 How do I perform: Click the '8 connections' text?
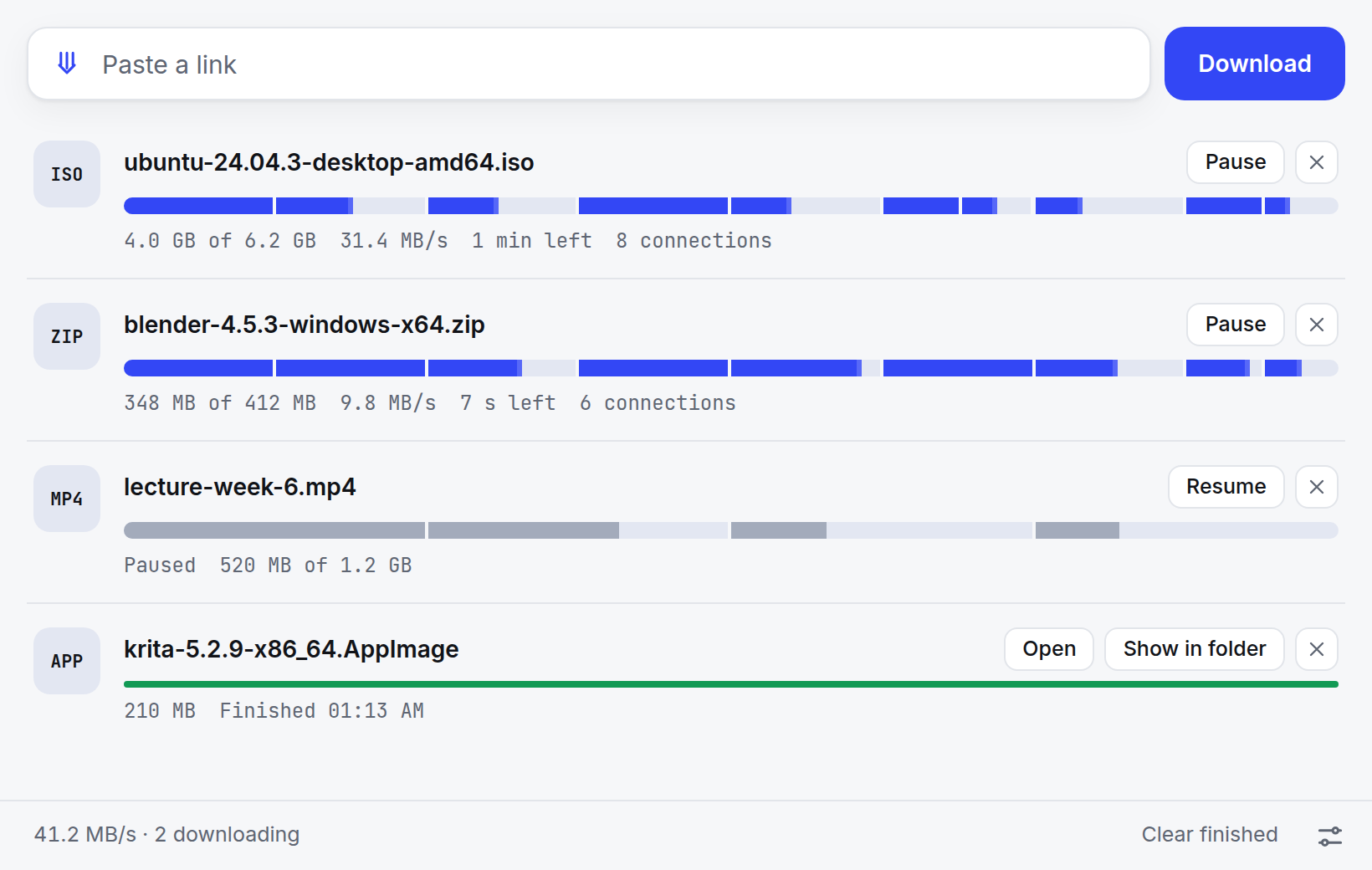pos(694,241)
